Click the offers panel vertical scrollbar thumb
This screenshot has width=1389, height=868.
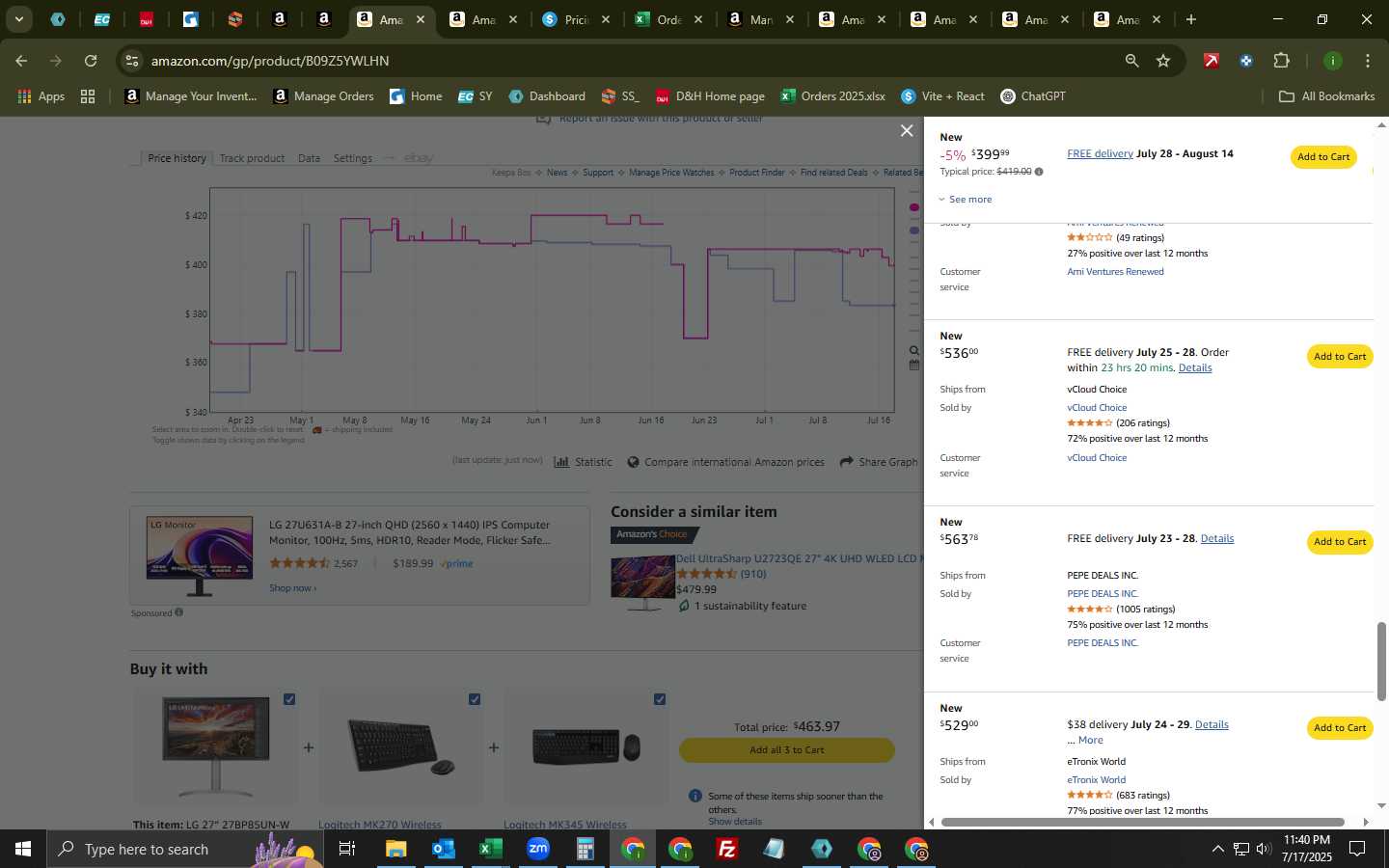[1381, 662]
